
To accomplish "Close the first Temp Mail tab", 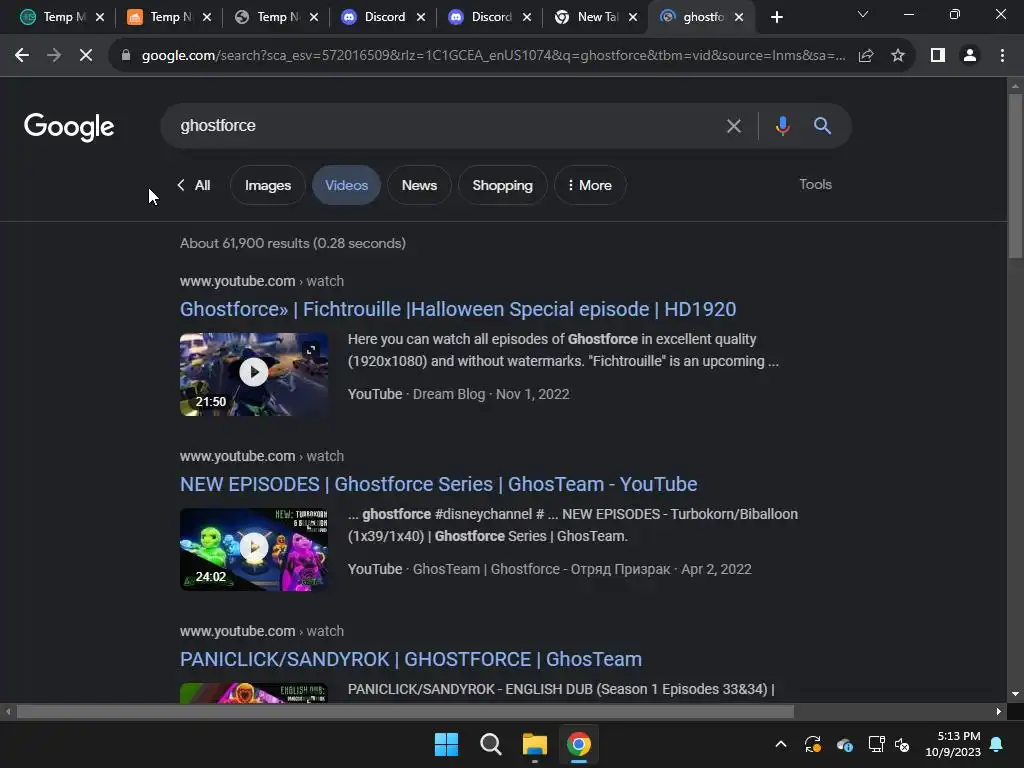I will point(100,17).
